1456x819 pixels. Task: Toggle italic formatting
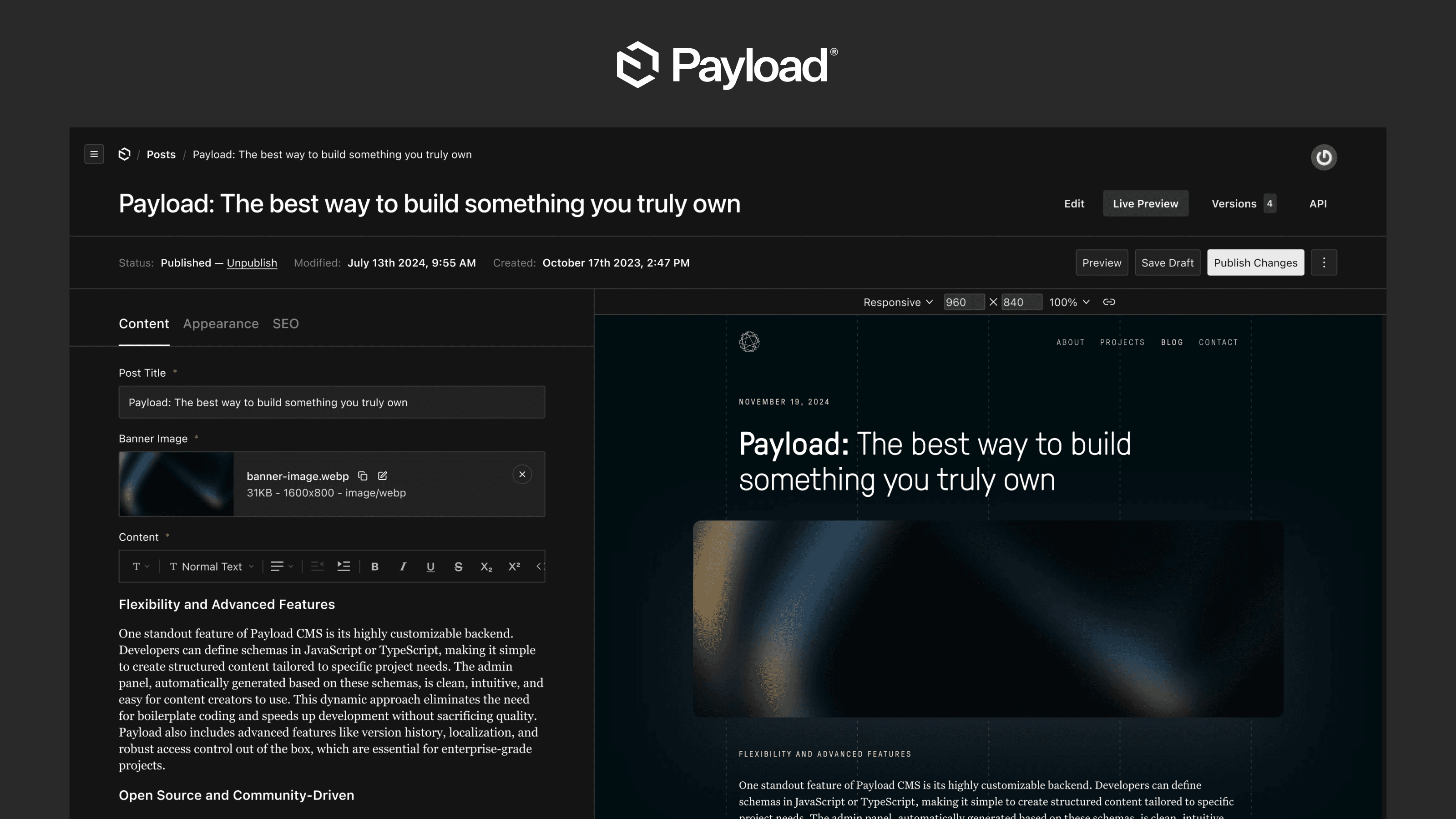coord(402,566)
